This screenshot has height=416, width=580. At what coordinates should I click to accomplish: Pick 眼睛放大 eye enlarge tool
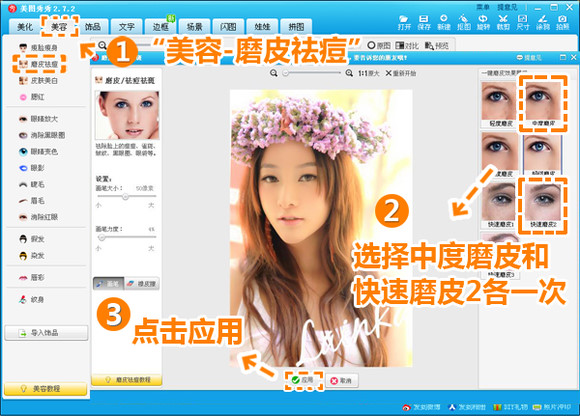point(38,119)
